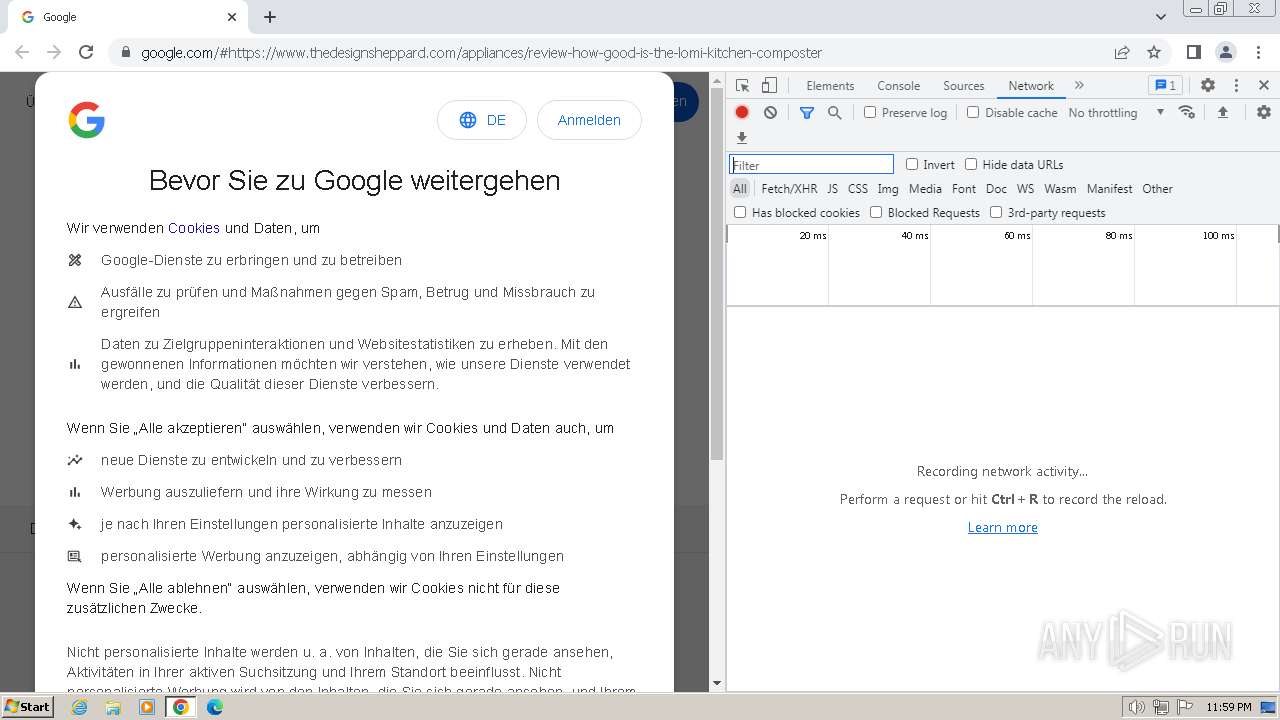Image resolution: width=1280 pixels, height=720 pixels.
Task: Filter requests by Font type
Action: click(964, 189)
